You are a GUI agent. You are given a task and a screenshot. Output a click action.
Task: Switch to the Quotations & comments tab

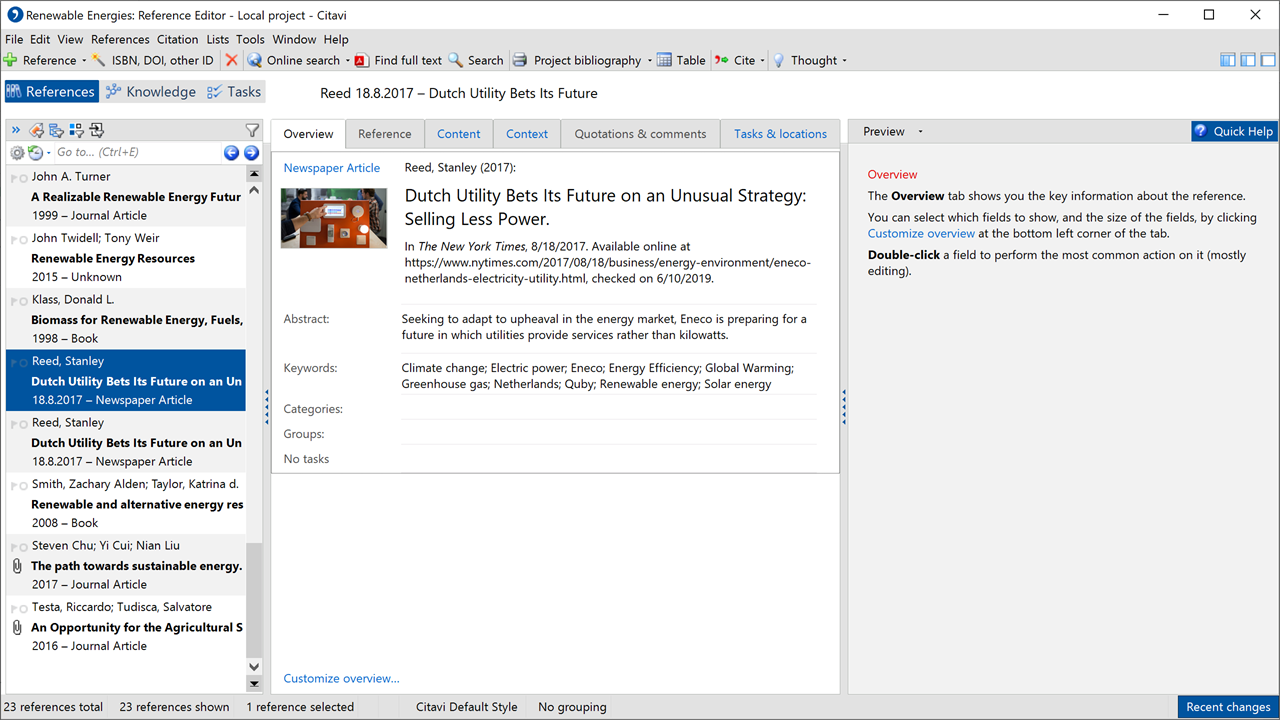pos(640,134)
